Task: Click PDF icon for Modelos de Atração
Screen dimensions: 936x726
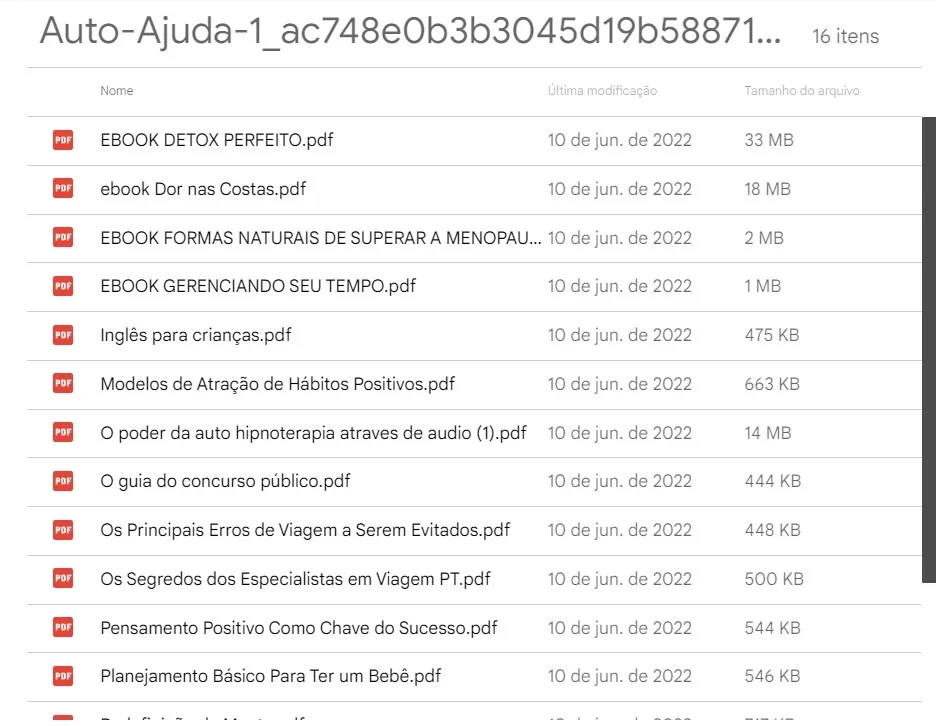Action: coord(63,384)
